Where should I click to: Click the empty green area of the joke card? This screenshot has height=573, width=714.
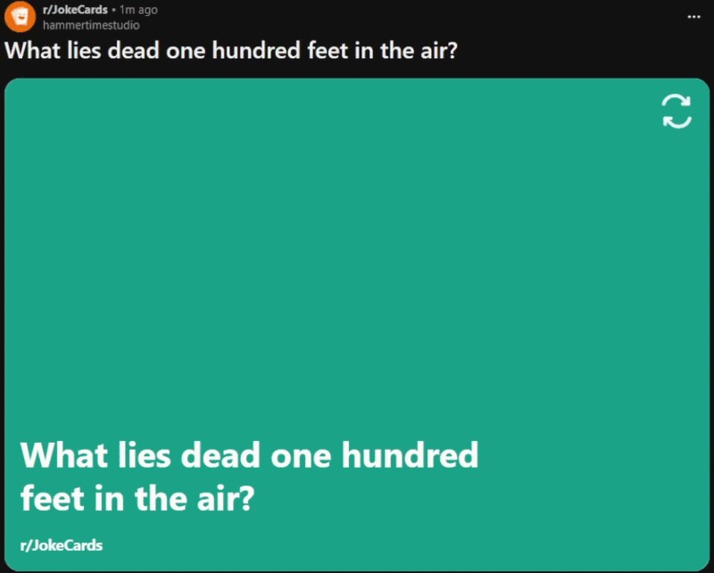coord(357,264)
